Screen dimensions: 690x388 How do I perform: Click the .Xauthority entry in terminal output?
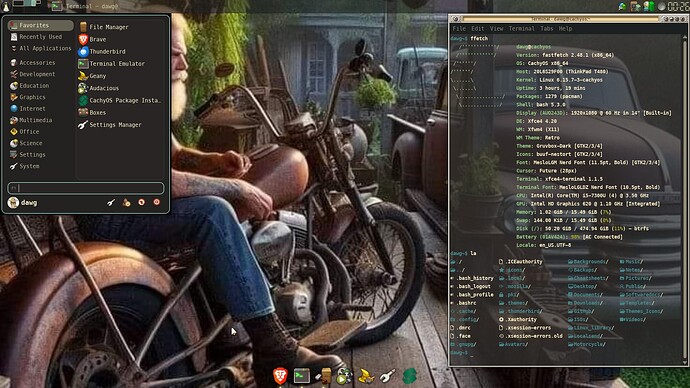521,320
